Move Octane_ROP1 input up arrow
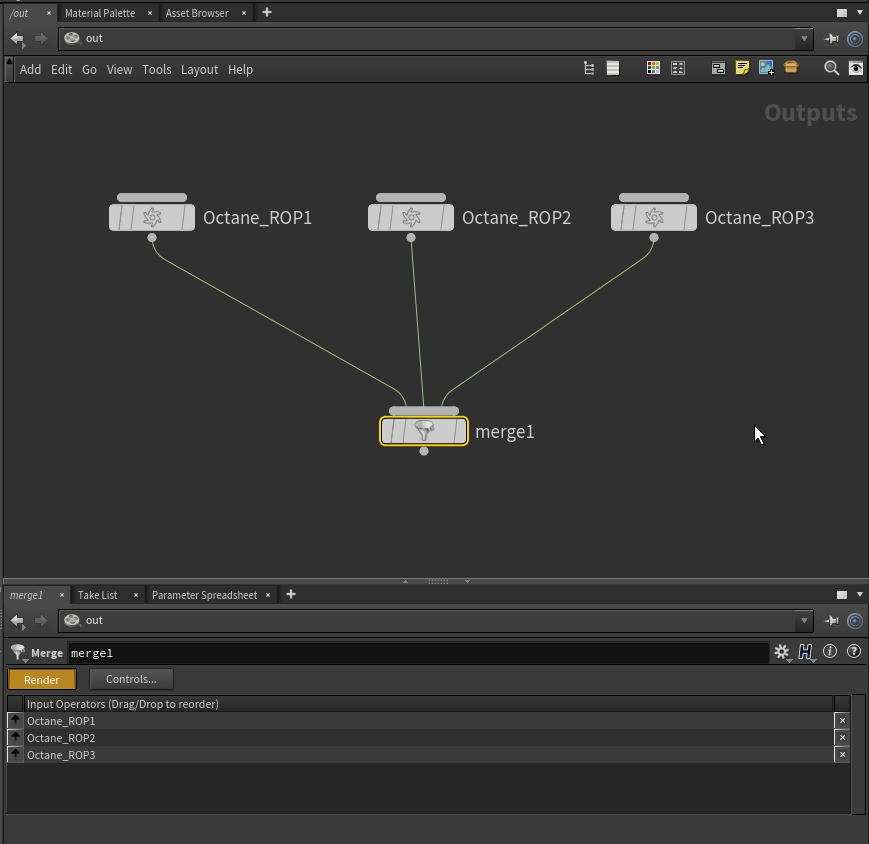This screenshot has width=869, height=844. click(15, 720)
